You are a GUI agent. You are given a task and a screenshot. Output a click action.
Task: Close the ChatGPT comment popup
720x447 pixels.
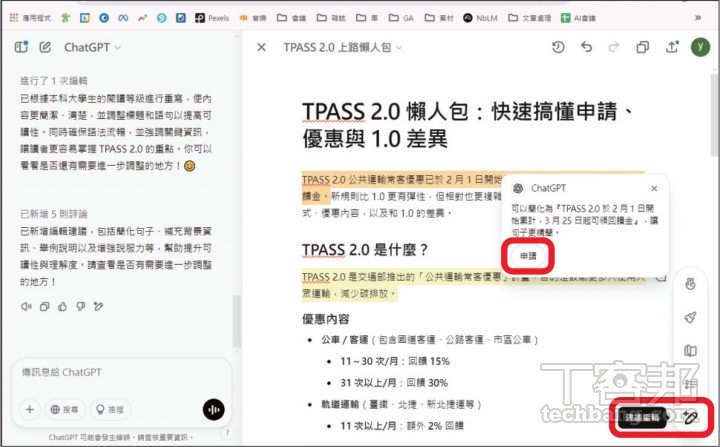(654, 188)
